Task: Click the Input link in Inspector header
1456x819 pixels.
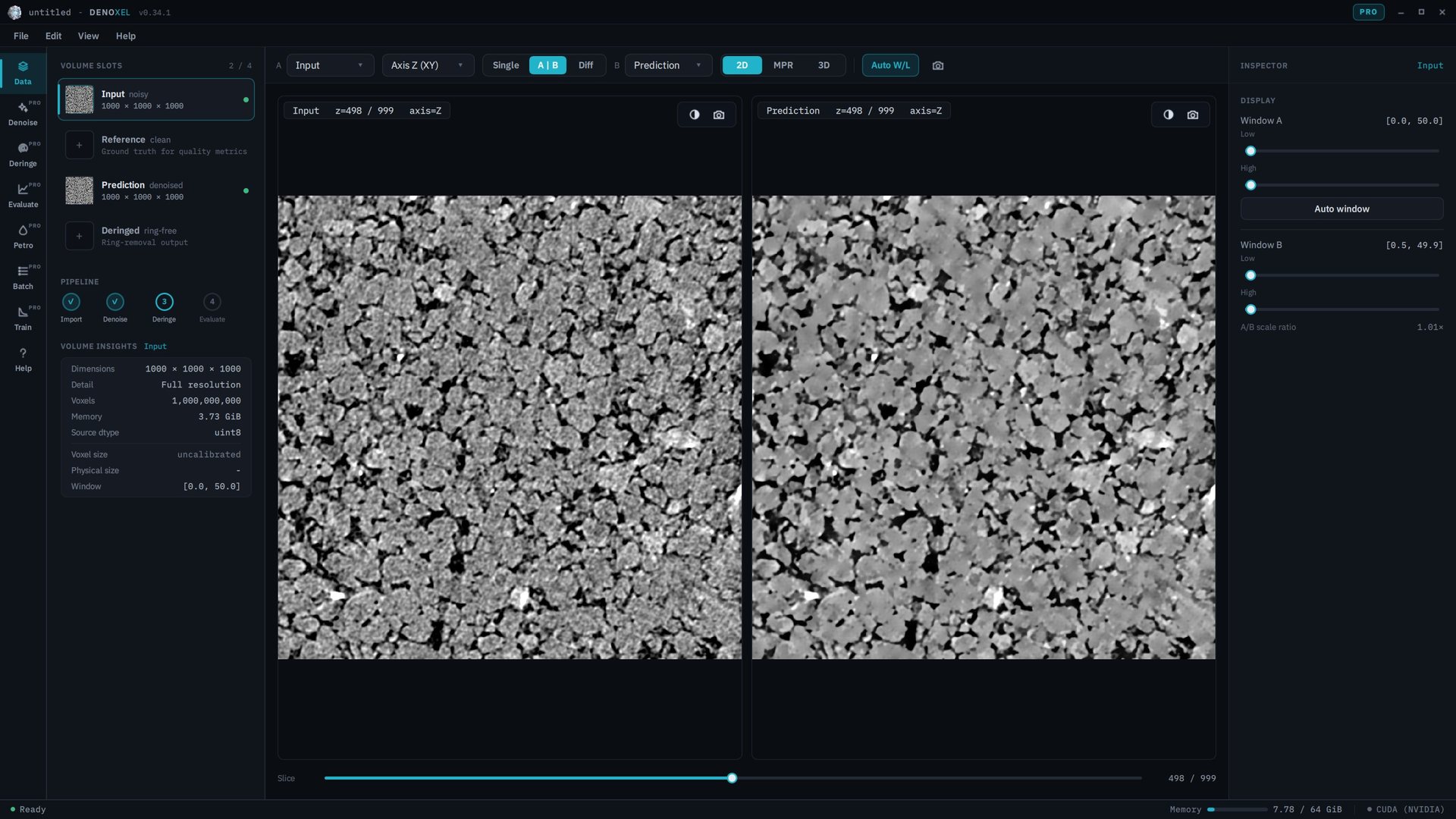Action: click(1429, 66)
